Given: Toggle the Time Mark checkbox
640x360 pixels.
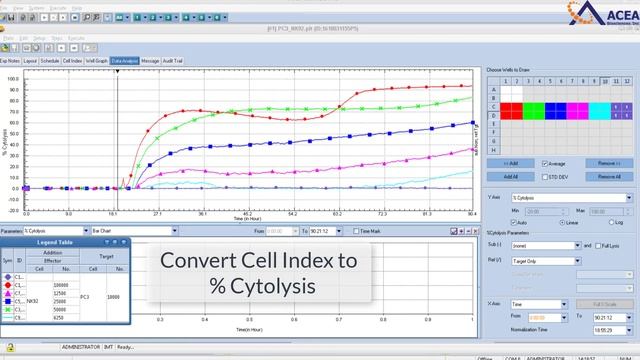Looking at the screenshot, I should point(356,231).
